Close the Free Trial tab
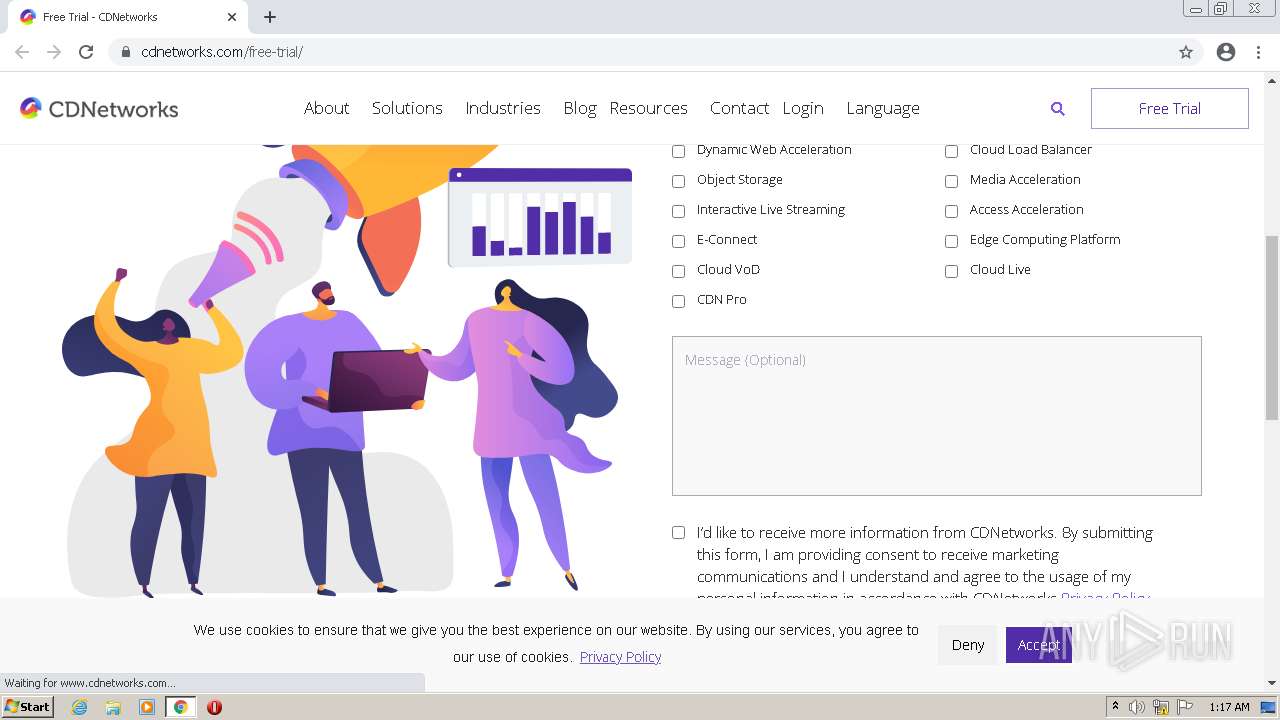The width and height of the screenshot is (1280, 720). point(232,17)
